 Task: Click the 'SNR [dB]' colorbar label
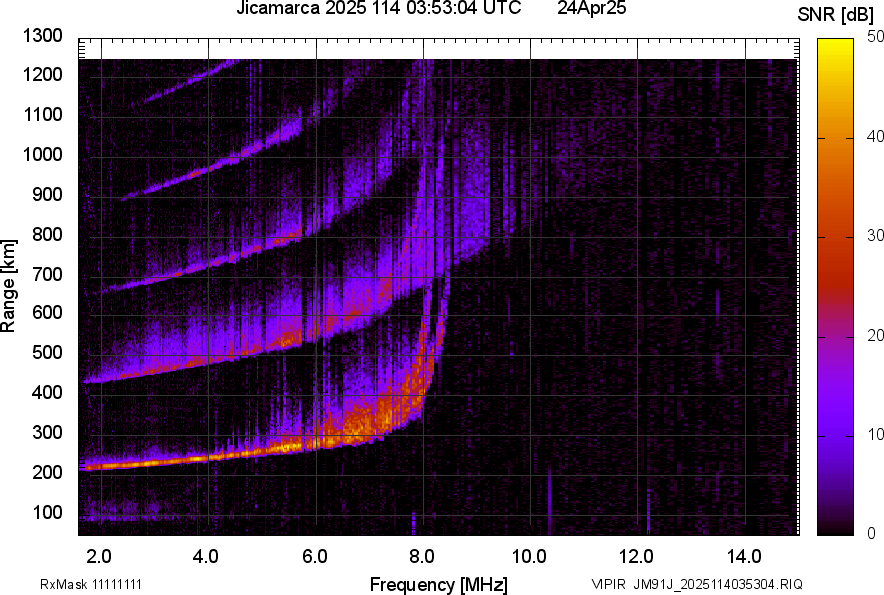tap(836, 15)
